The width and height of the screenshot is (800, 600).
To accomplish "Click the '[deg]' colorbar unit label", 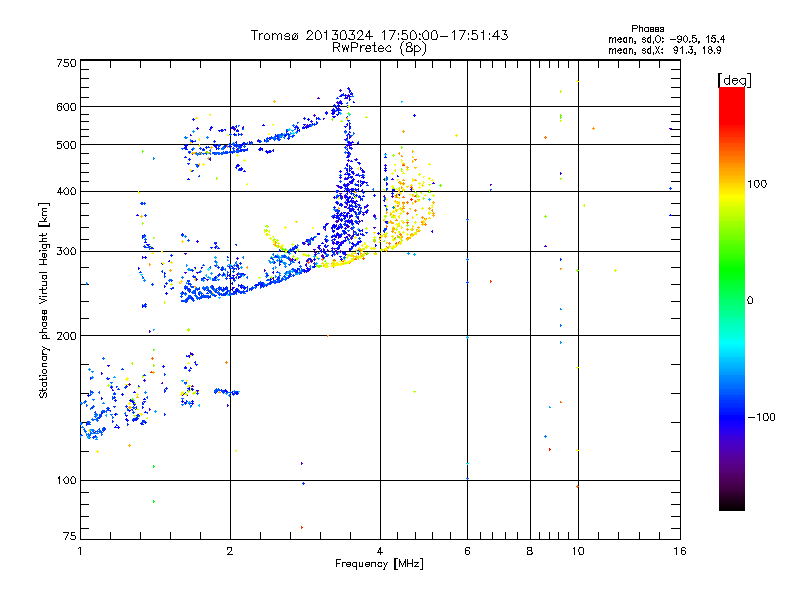I will coord(734,80).
